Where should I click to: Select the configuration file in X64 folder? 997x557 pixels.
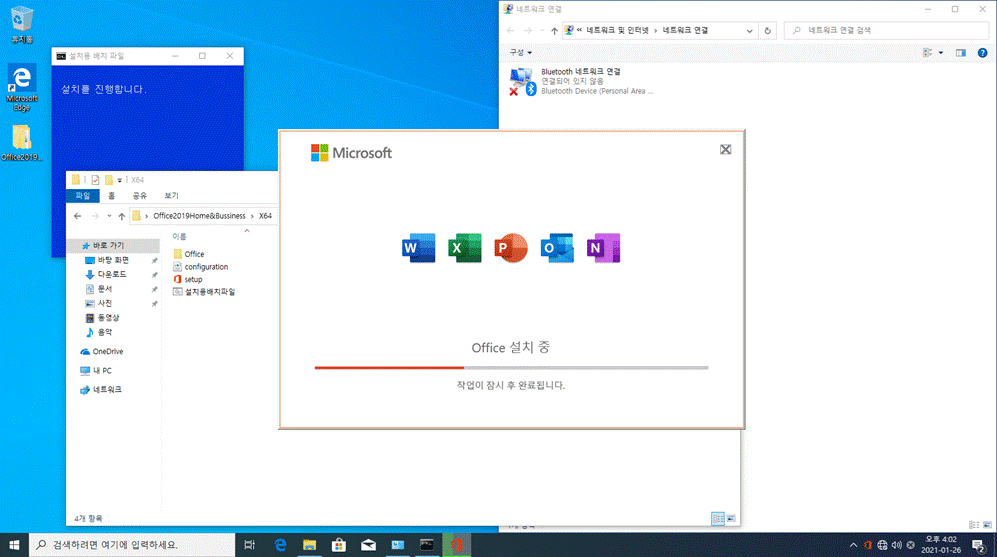[201, 266]
